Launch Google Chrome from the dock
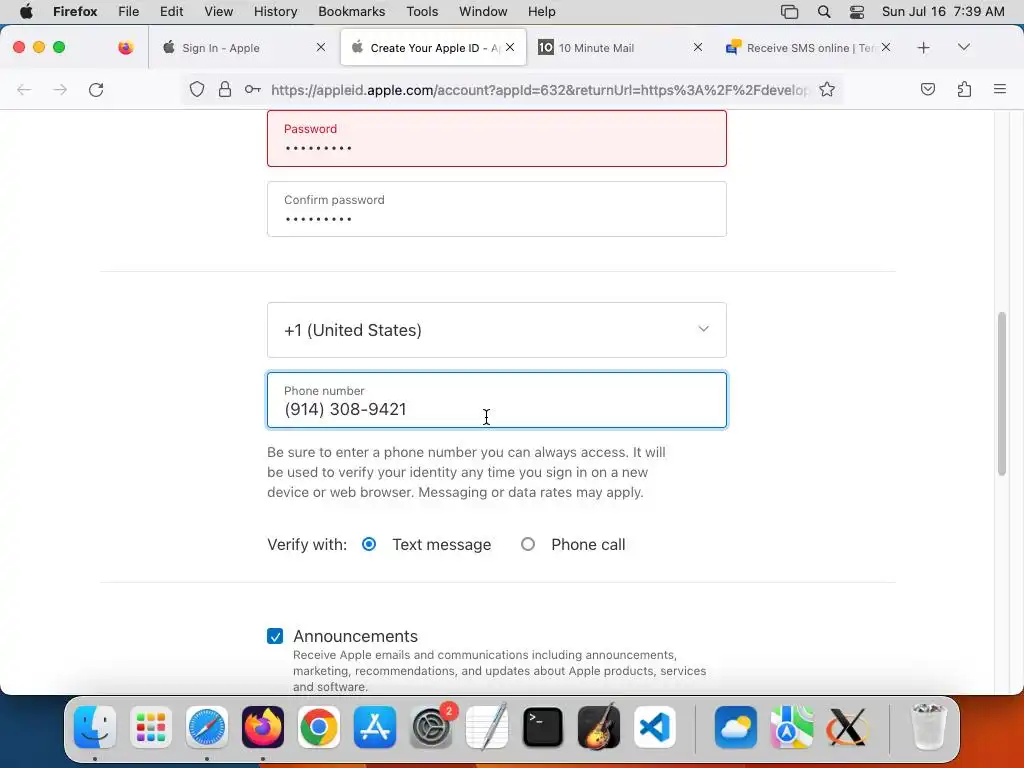 319,727
